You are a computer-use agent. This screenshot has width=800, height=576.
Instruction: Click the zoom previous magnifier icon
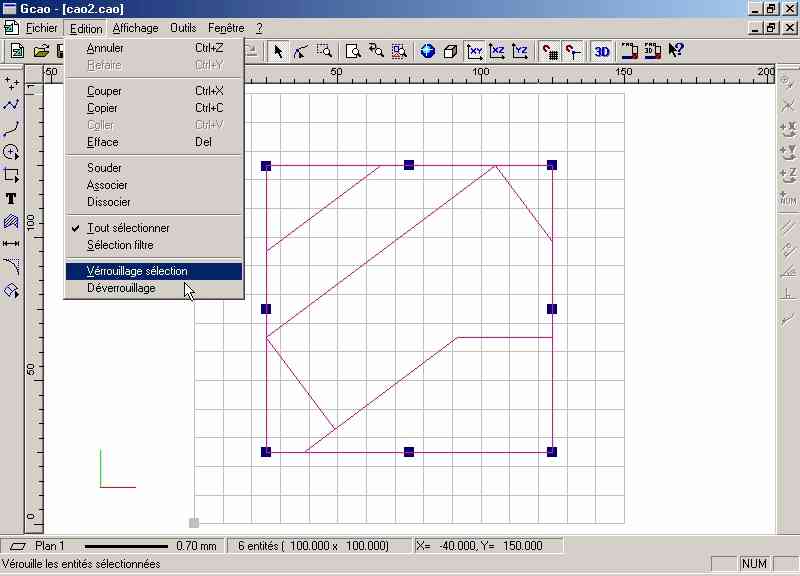[376, 51]
